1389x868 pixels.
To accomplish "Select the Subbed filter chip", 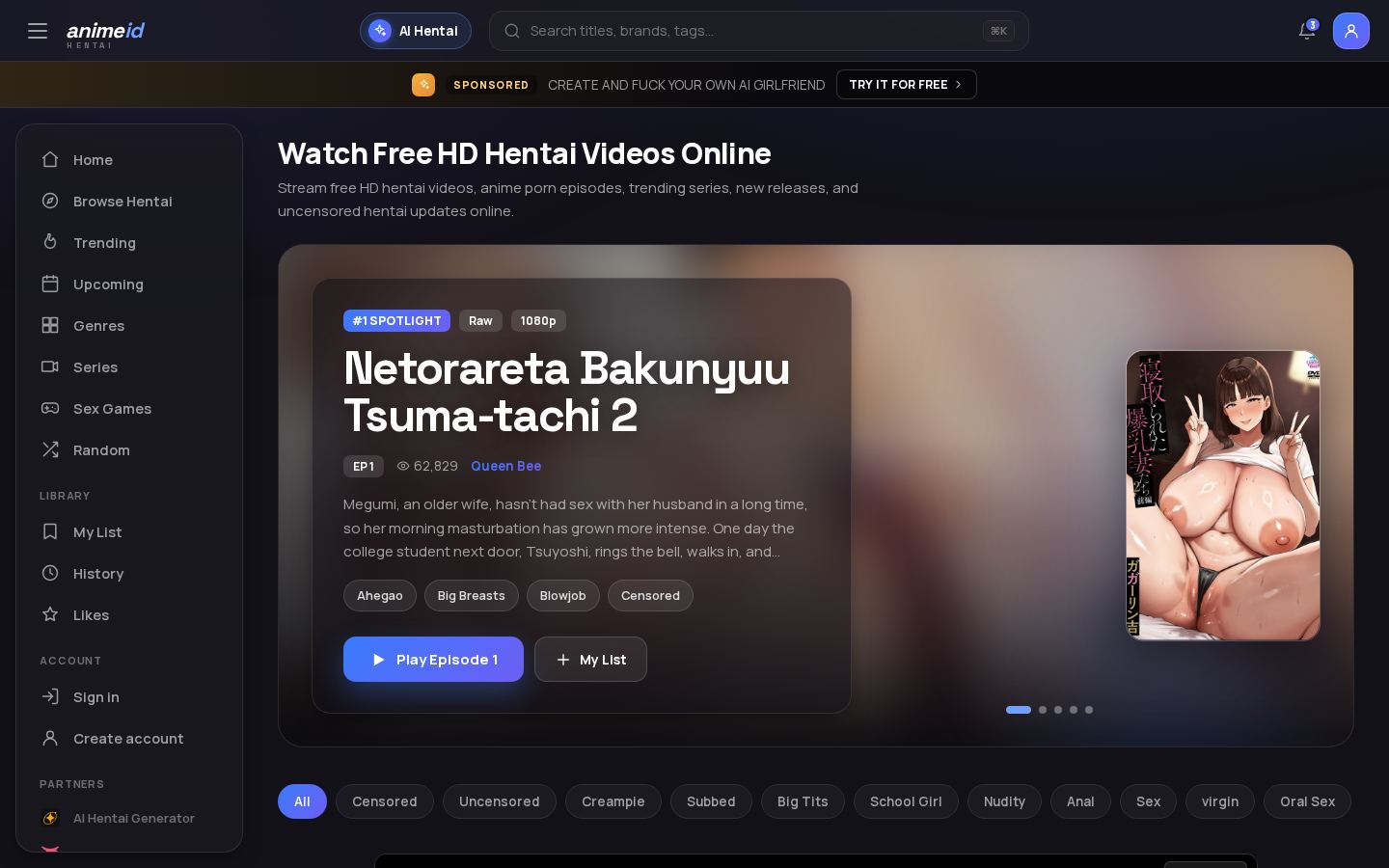I will tap(711, 801).
